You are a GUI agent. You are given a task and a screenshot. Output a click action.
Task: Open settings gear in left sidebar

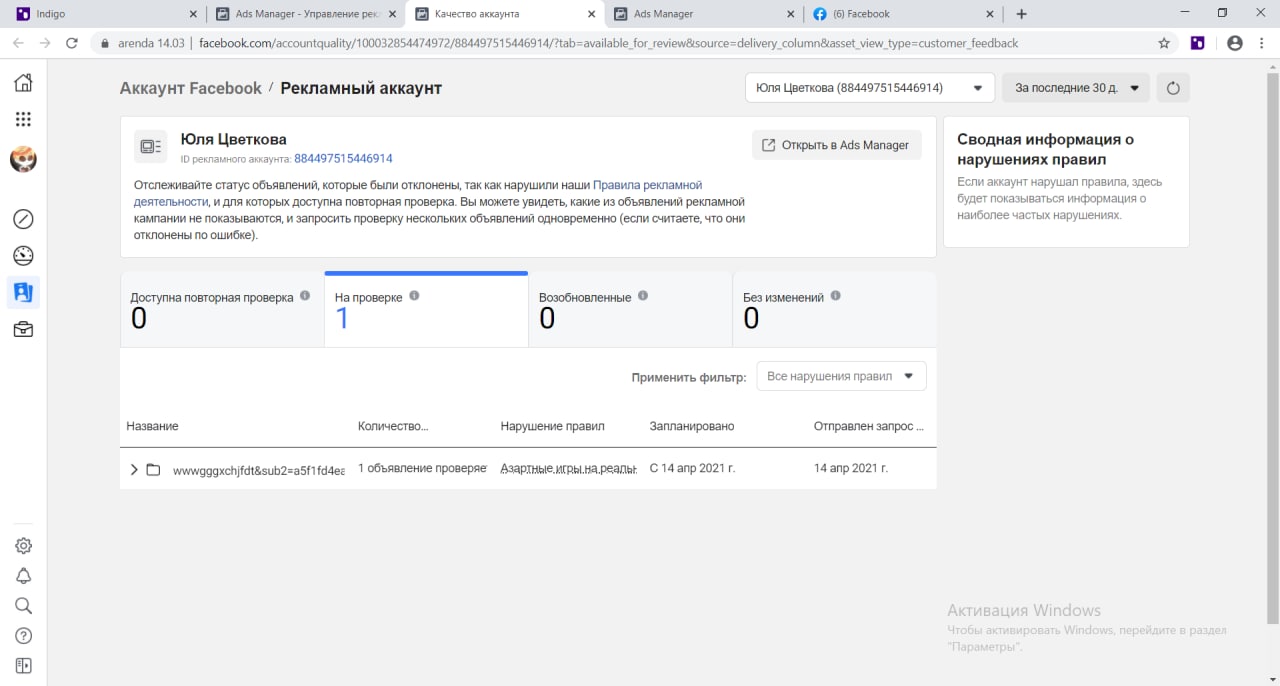(x=23, y=546)
